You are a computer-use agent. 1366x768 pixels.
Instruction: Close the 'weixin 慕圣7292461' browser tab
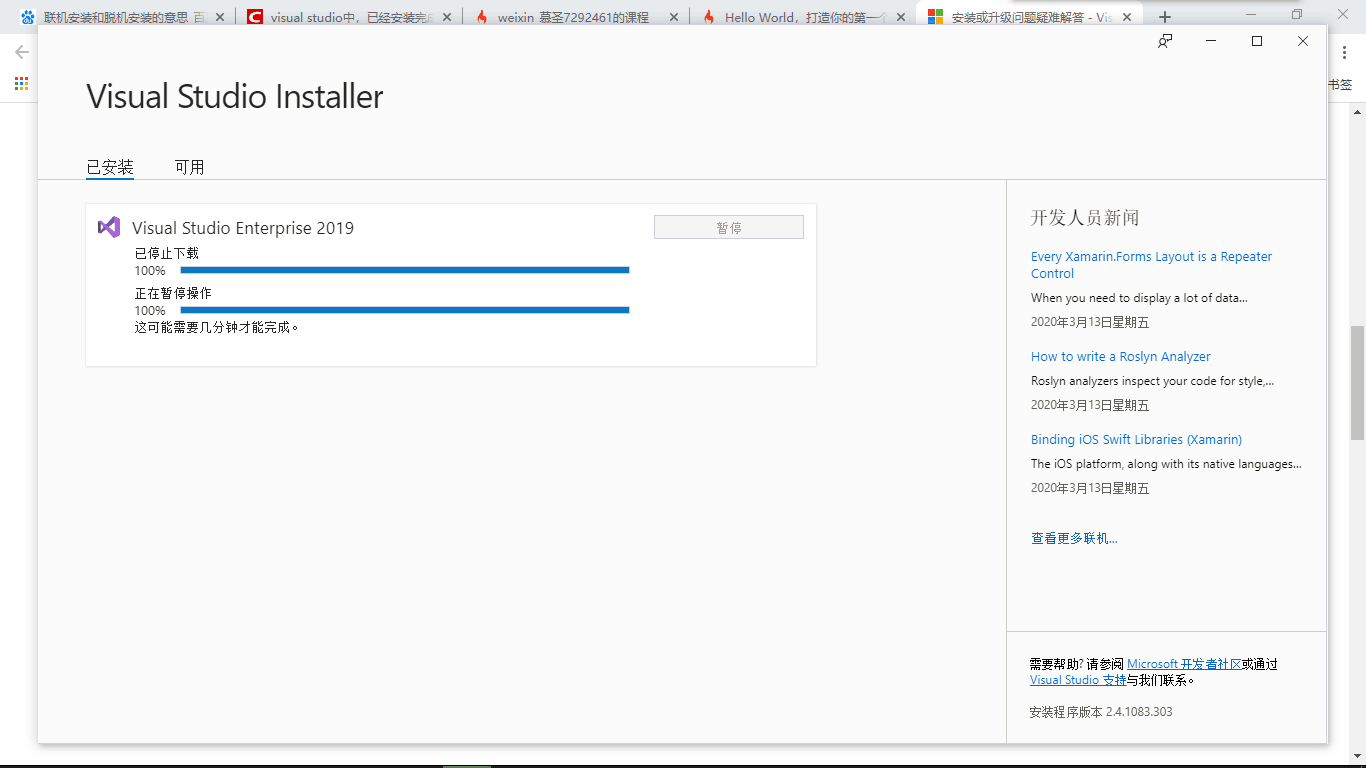(673, 17)
